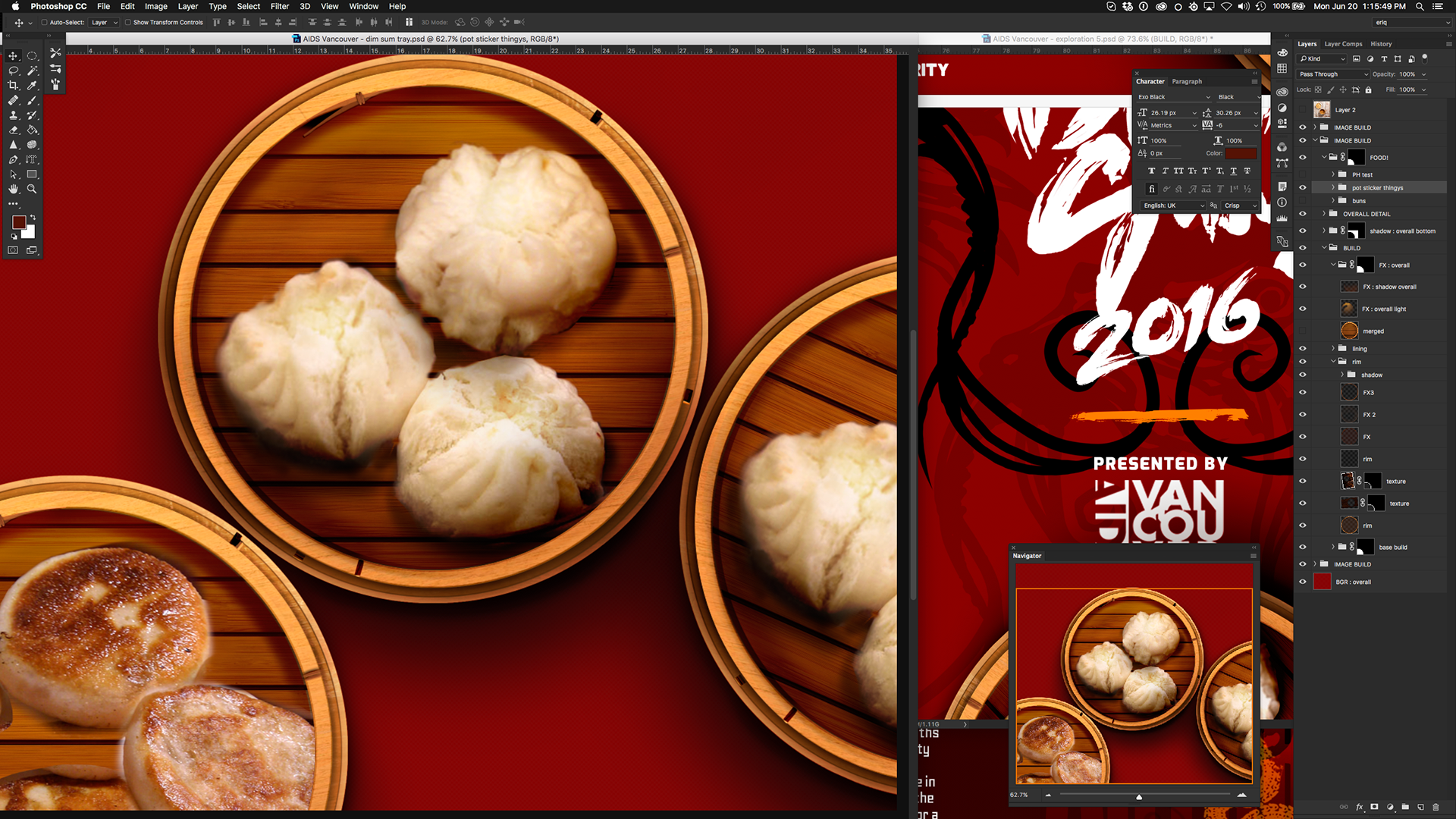Open the English: UK language dropdown
The image size is (1456, 819).
coord(1173,206)
